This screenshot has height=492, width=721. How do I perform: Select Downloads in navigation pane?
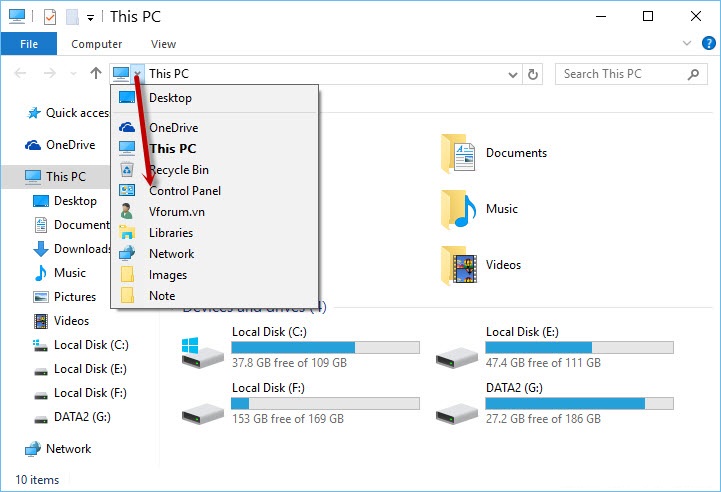click(x=71, y=249)
